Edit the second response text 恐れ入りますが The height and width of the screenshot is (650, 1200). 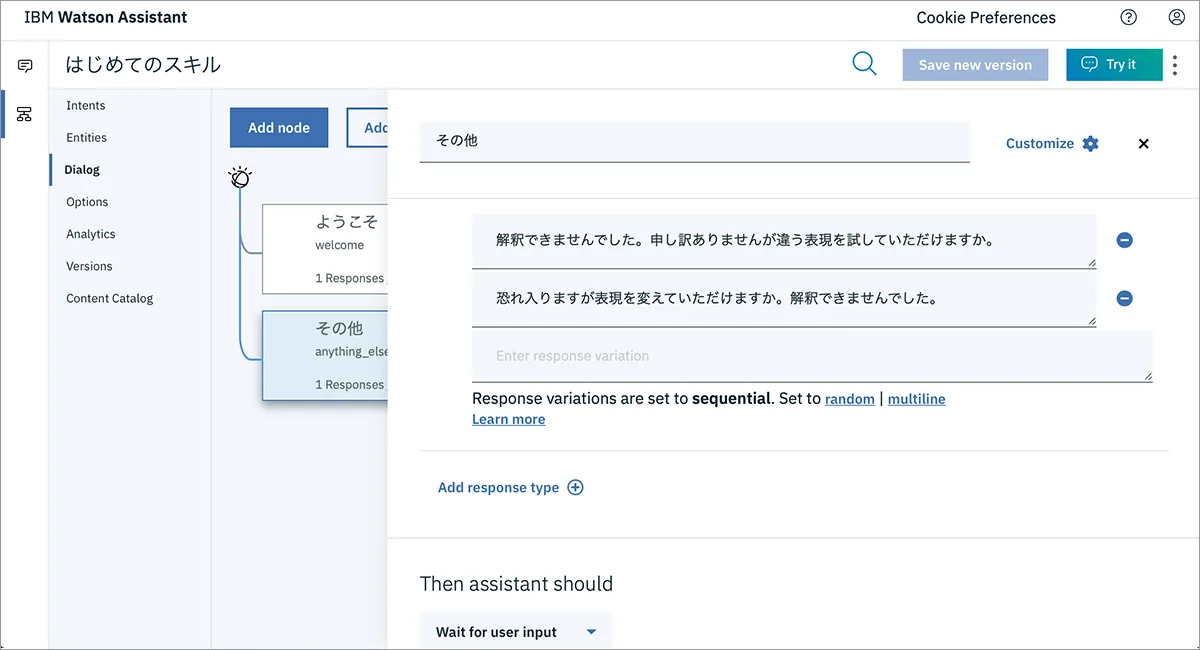click(x=784, y=299)
